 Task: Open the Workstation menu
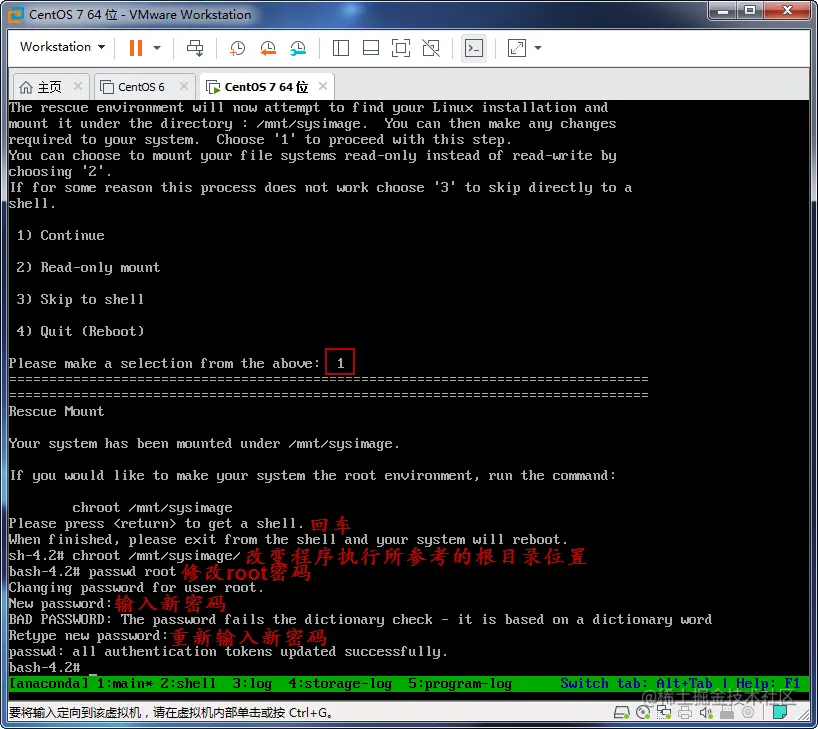(x=62, y=47)
